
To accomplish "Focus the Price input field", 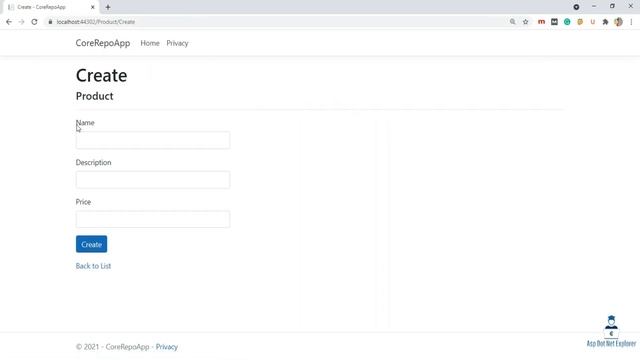I will 153,219.
